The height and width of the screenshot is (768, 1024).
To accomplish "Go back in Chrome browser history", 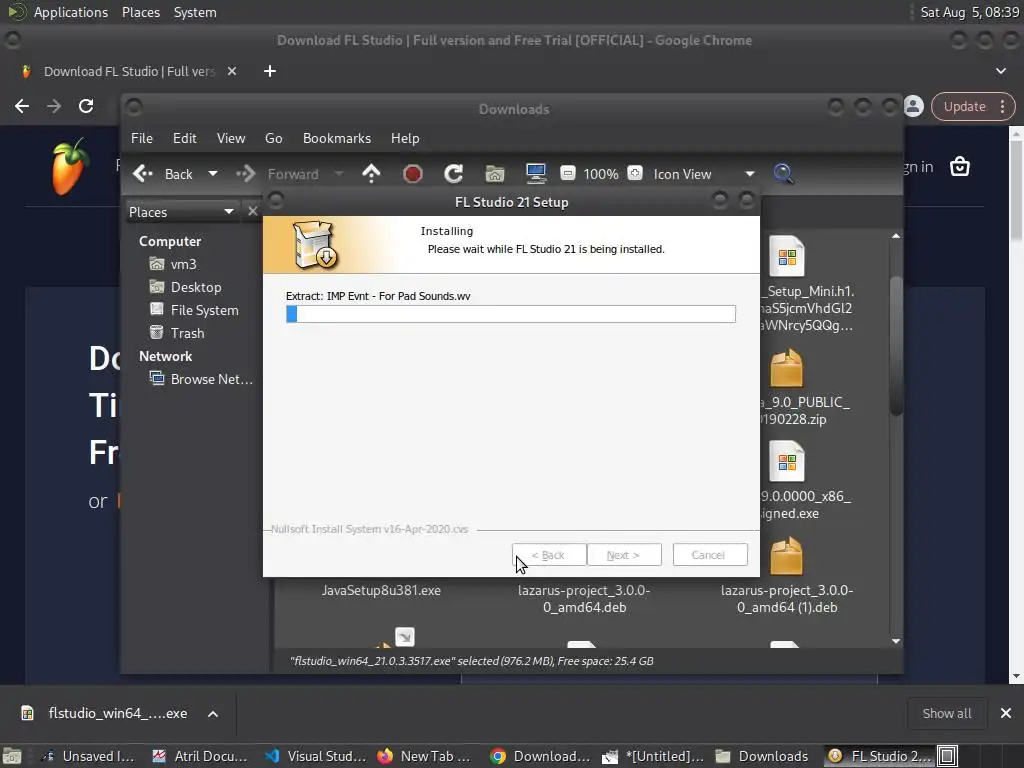I will pyautogui.click(x=22, y=106).
